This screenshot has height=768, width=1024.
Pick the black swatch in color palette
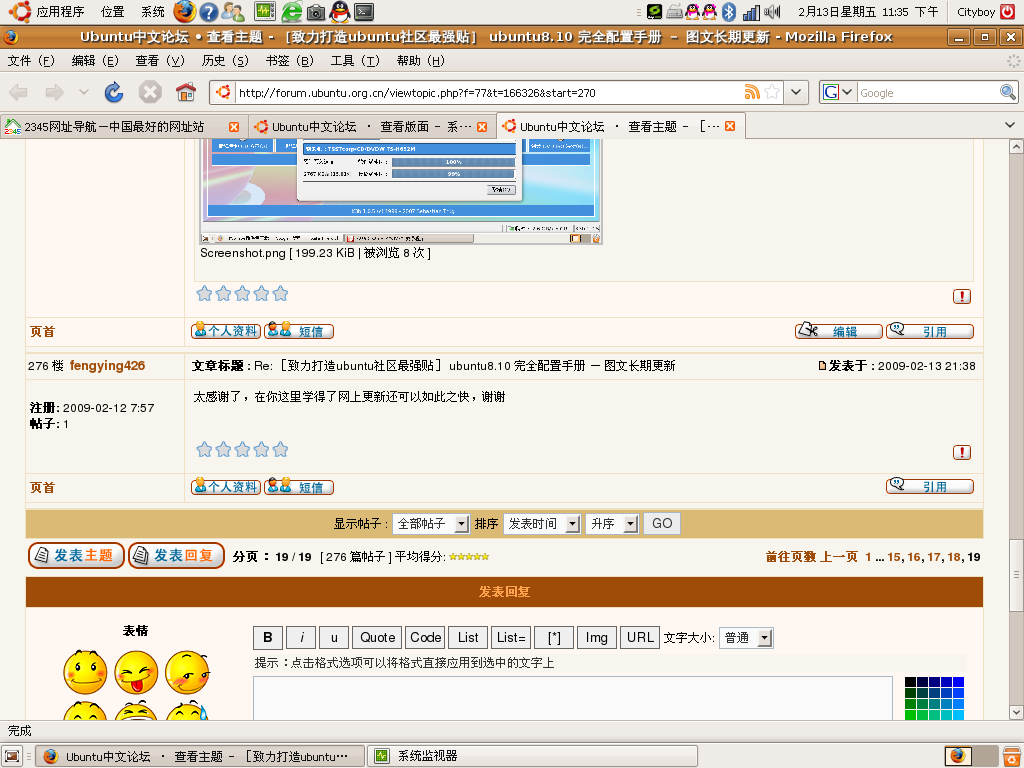tap(910, 682)
